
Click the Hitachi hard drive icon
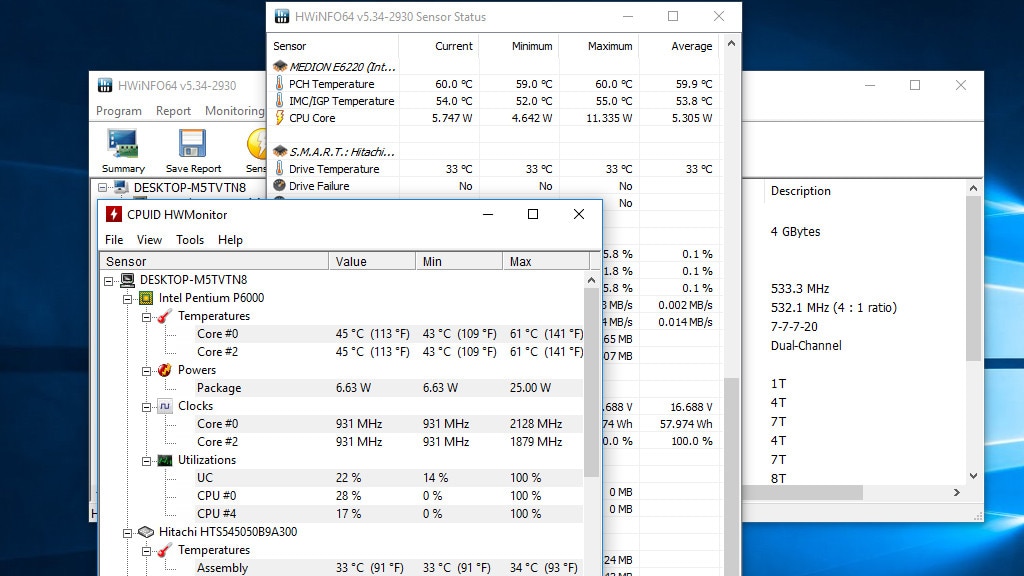tap(146, 532)
